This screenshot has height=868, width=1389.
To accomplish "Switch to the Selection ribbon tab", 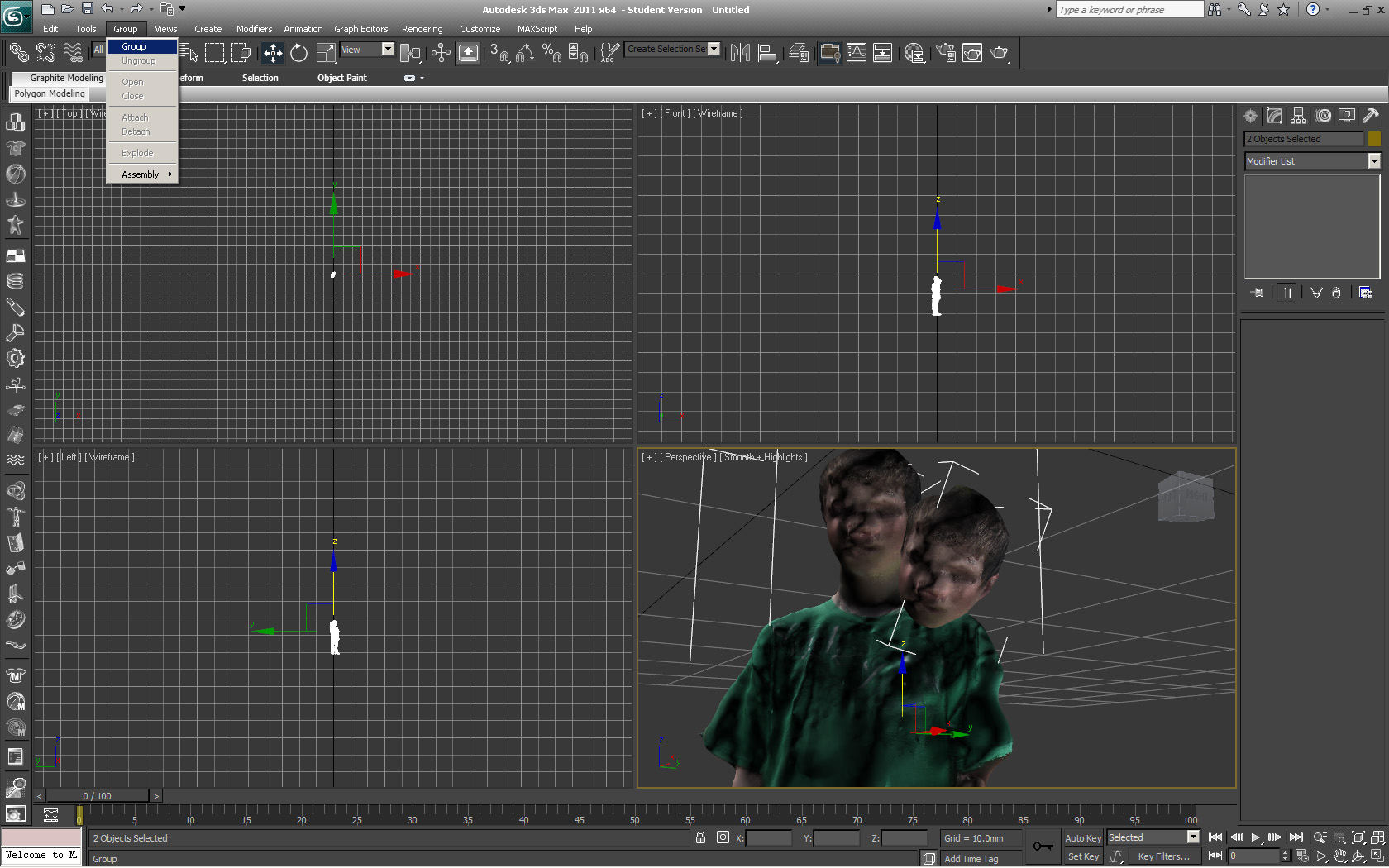I will click(260, 78).
